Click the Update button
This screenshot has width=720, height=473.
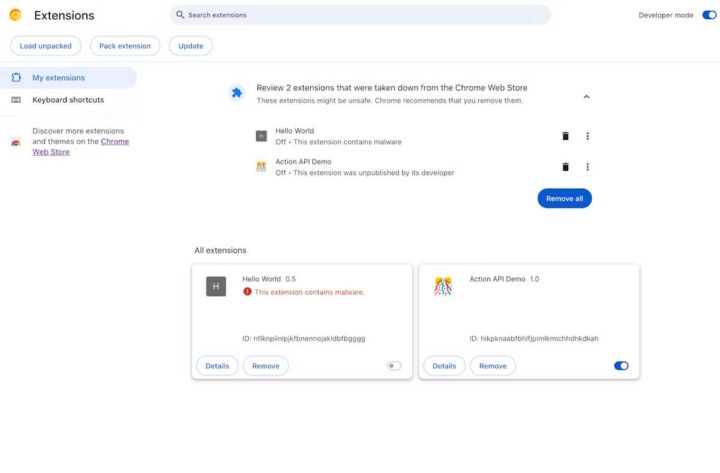pyautogui.click(x=191, y=46)
